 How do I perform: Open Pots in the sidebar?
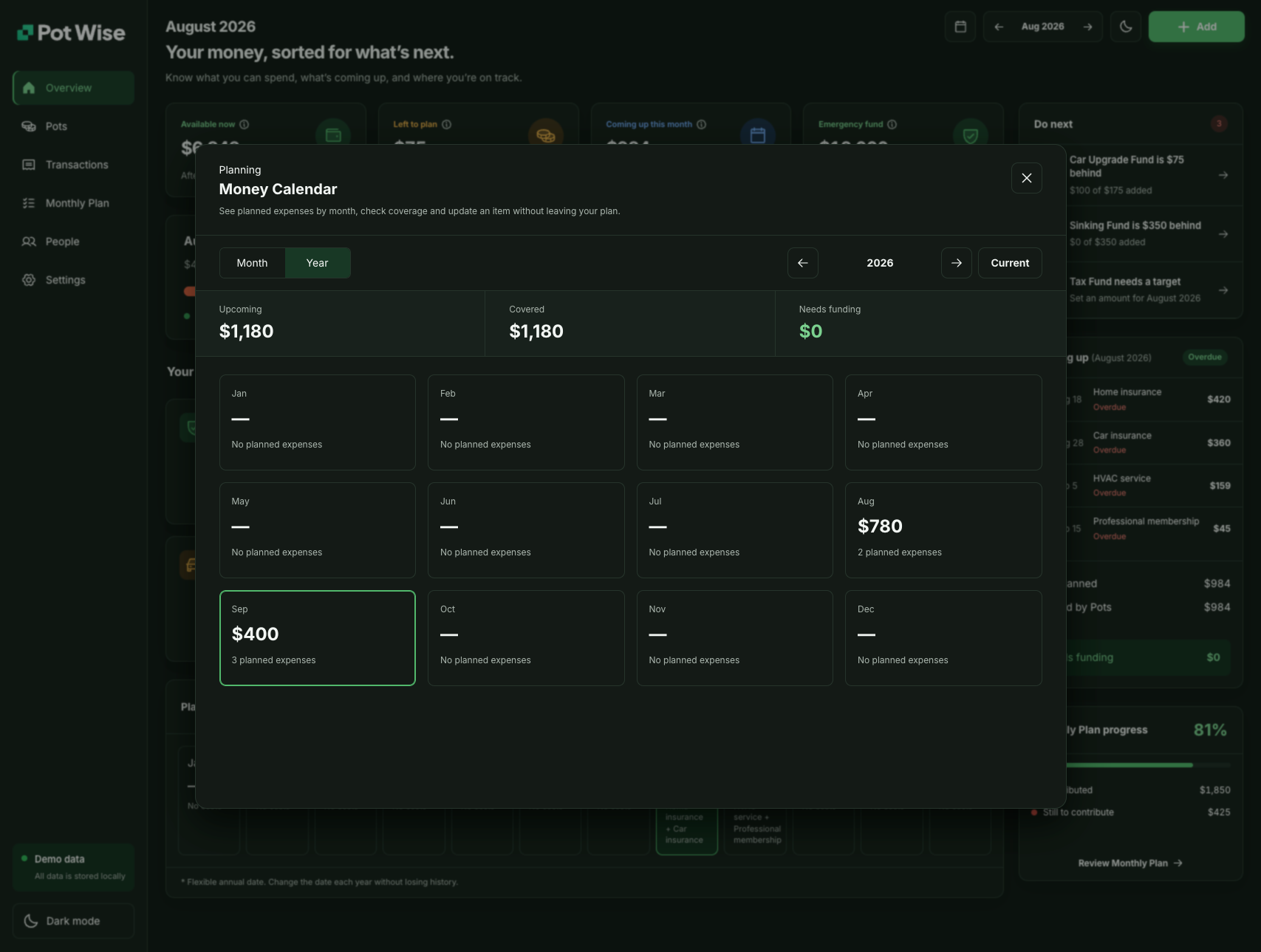click(x=73, y=126)
